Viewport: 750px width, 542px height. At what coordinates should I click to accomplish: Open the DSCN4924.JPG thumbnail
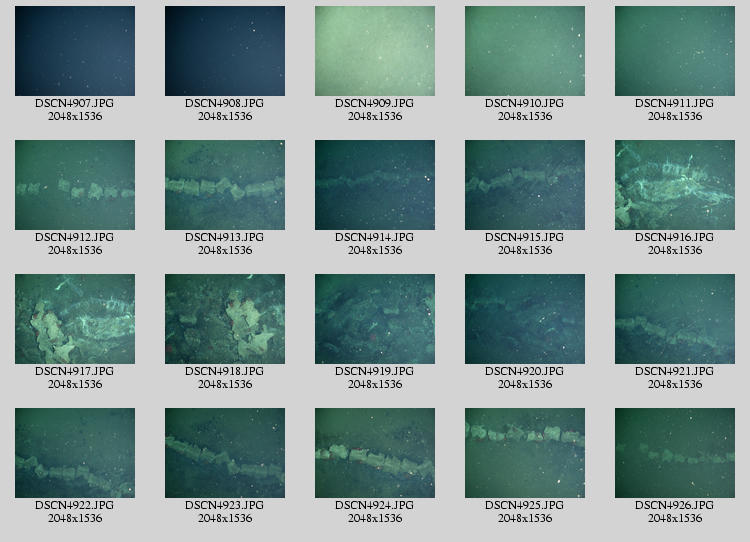pyautogui.click(x=375, y=453)
